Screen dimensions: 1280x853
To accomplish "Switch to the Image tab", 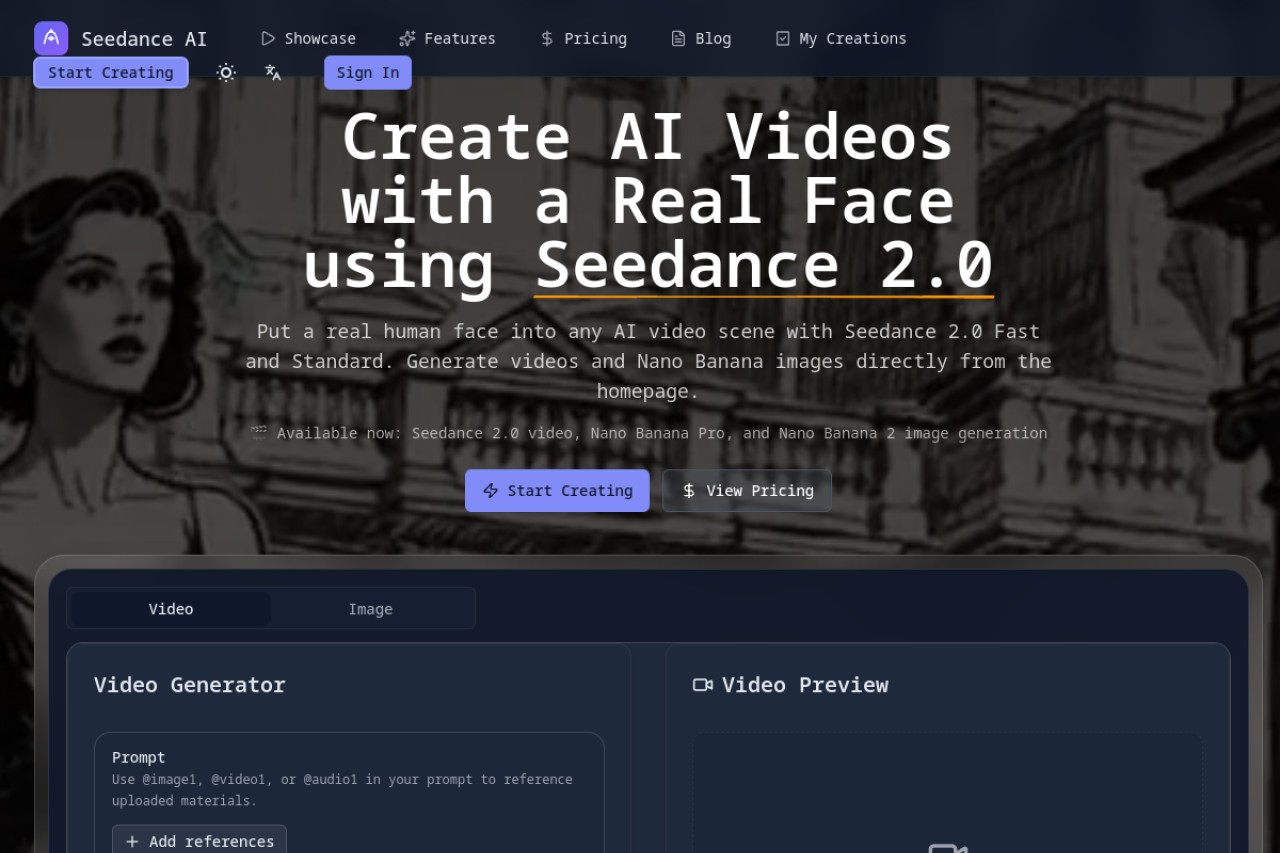I will tap(370, 608).
